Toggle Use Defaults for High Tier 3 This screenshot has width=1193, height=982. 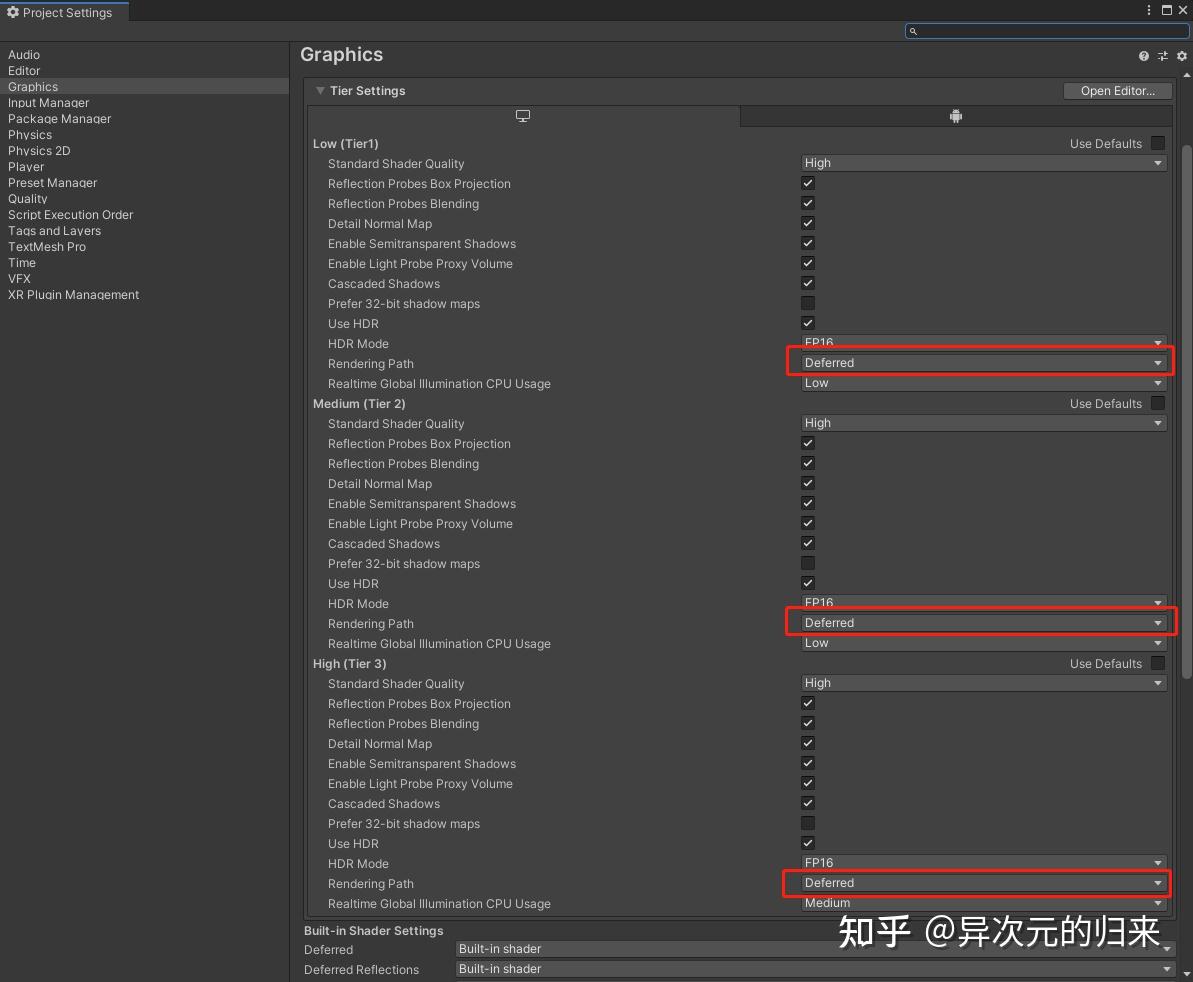click(x=1157, y=663)
